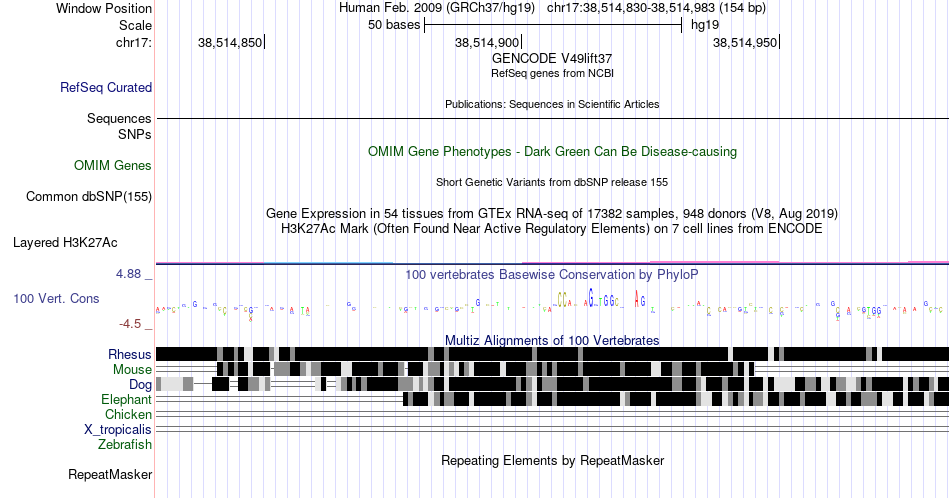The image size is (950, 498).
Task: Click the RefSeq genes from NCBI title
Action: (x=552, y=73)
